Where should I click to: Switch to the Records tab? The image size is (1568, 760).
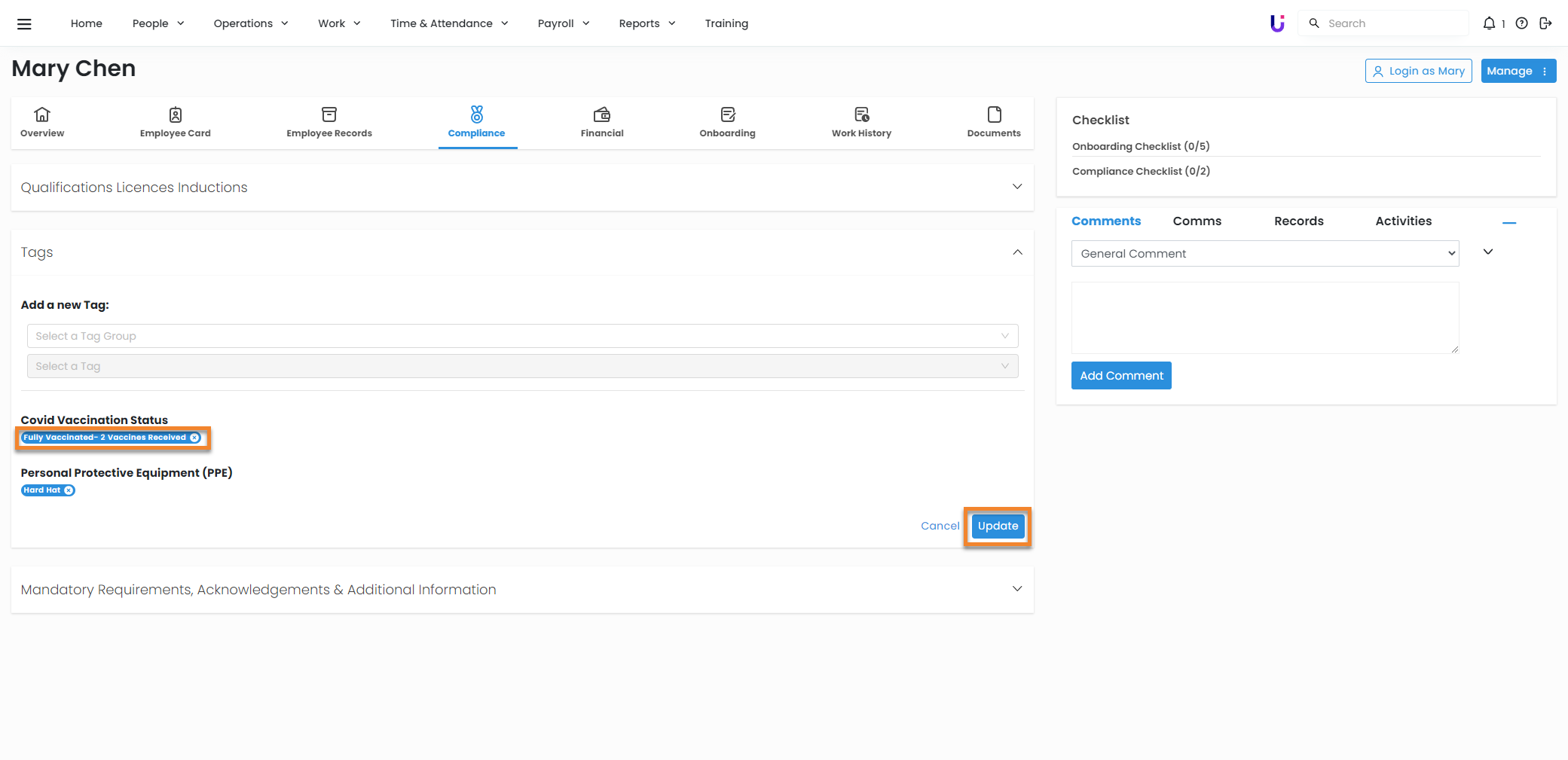click(1298, 221)
